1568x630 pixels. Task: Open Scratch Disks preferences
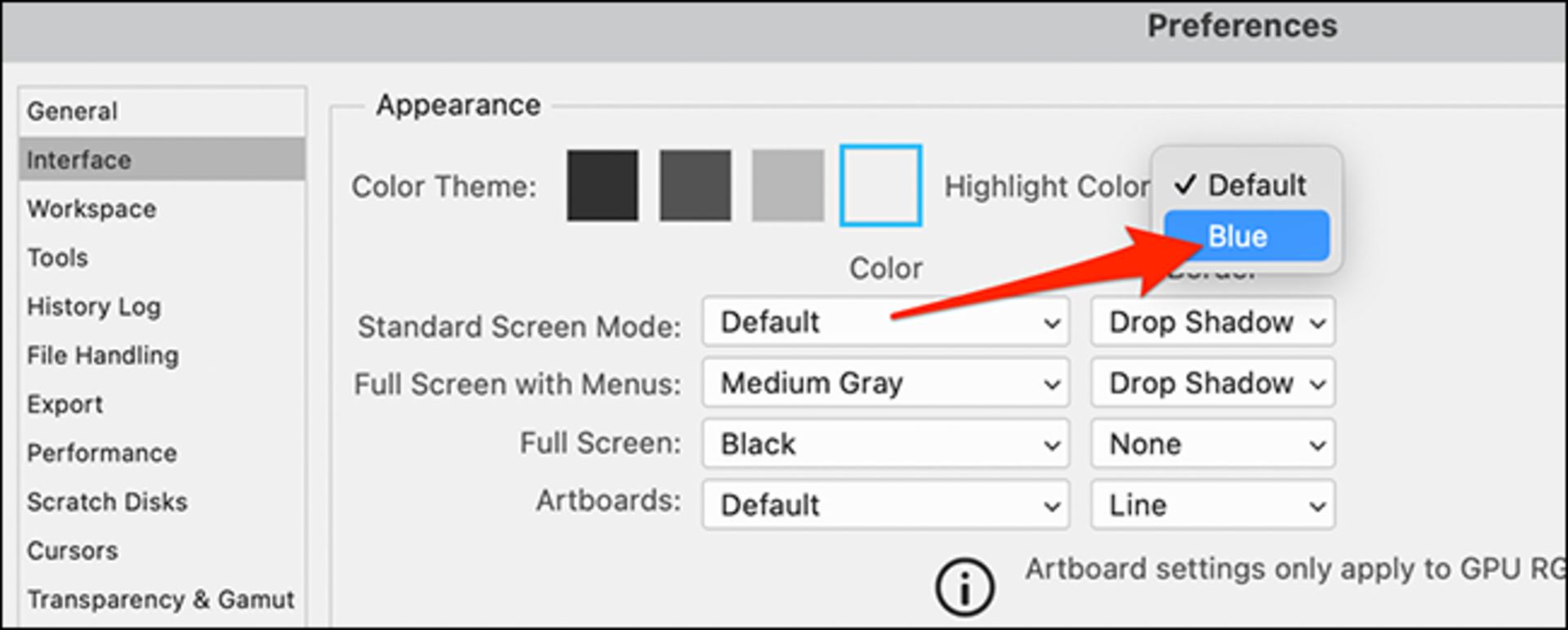click(107, 502)
